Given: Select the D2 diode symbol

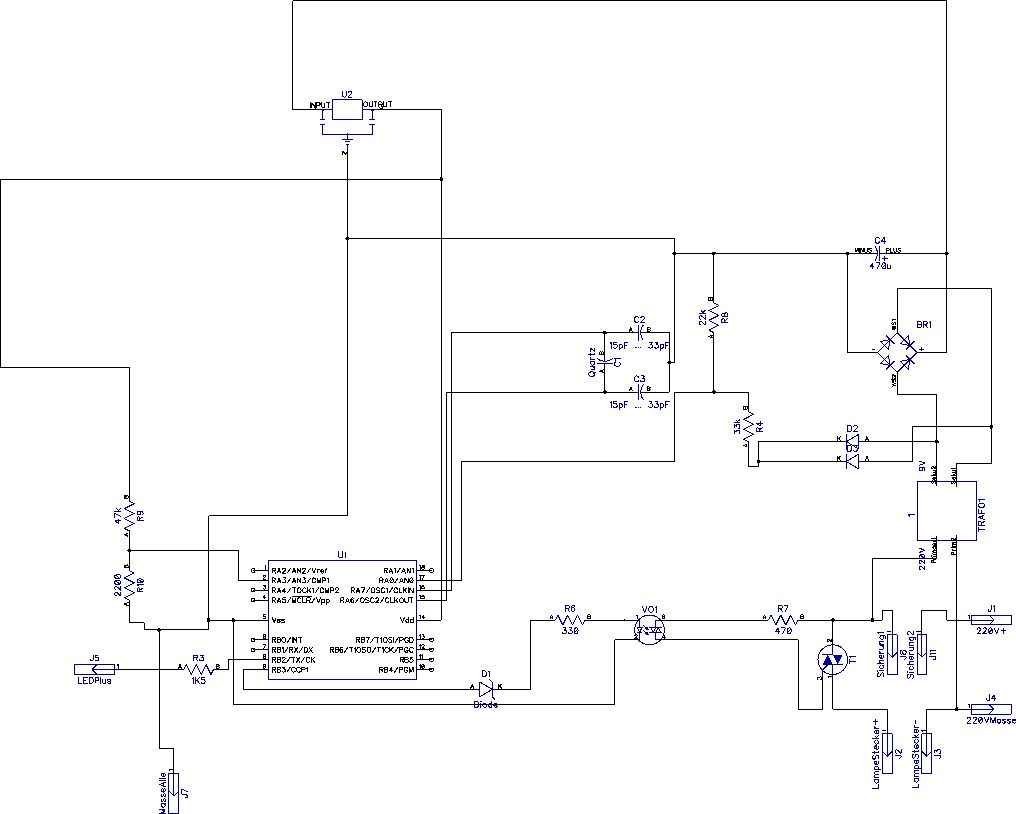Looking at the screenshot, I should (x=853, y=441).
